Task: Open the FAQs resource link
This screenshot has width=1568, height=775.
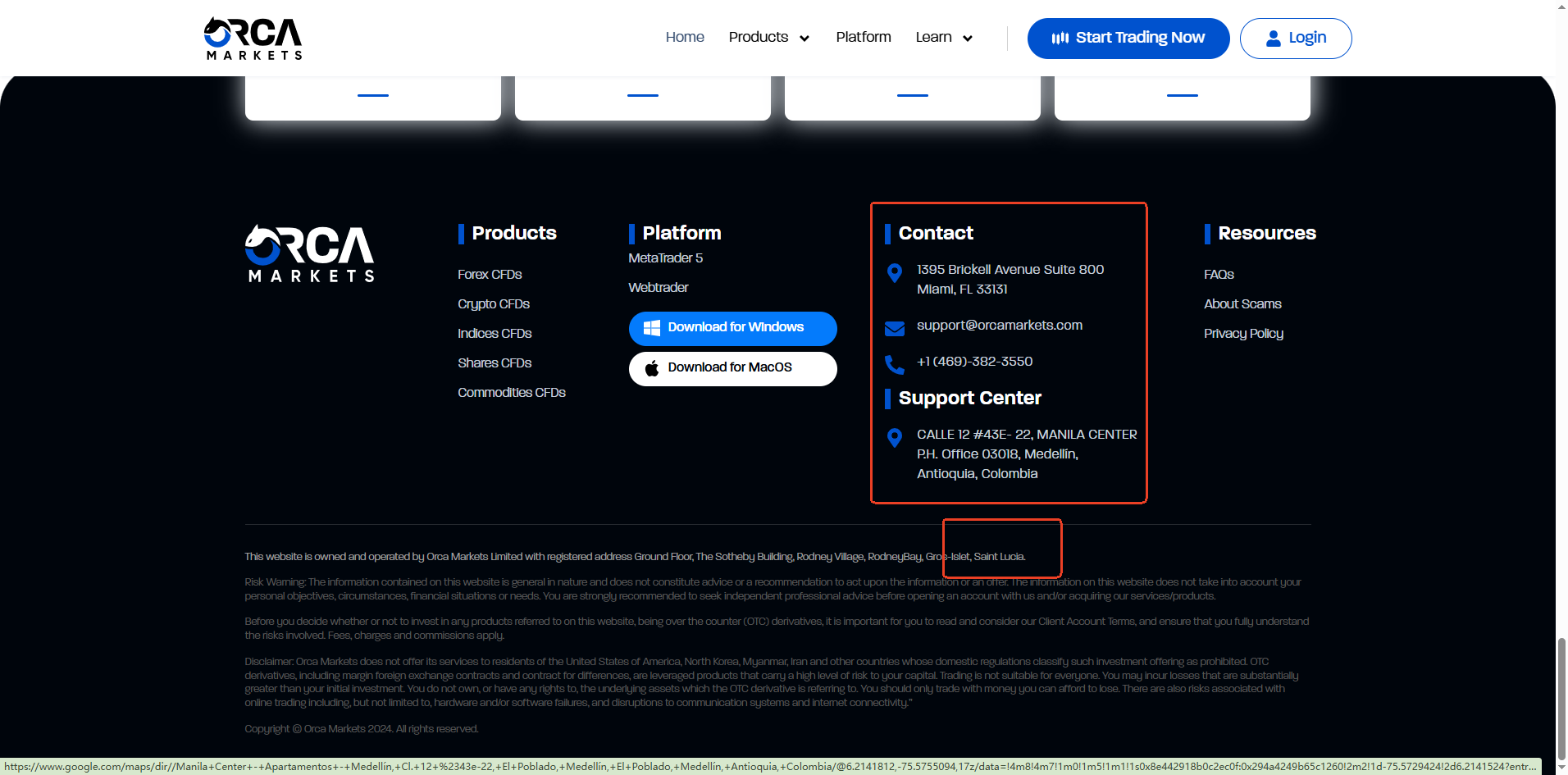Action: [x=1219, y=275]
